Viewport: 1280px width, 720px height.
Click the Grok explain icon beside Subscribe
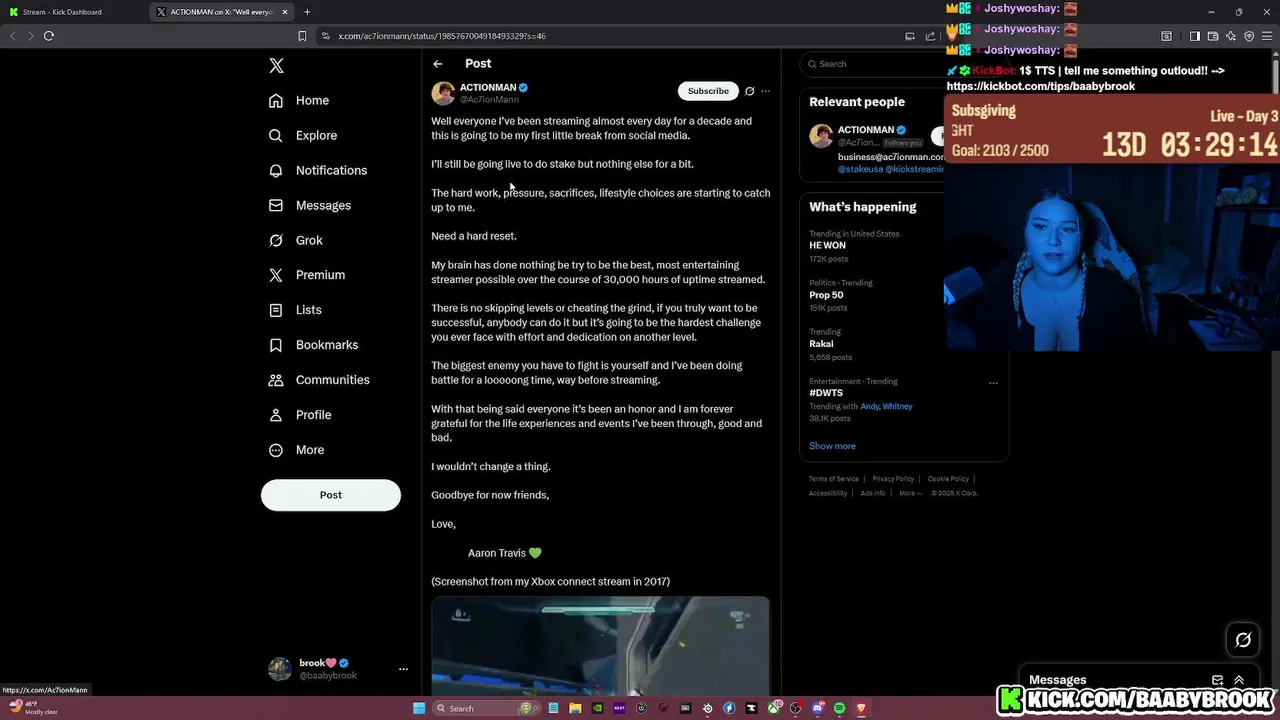pyautogui.click(x=749, y=91)
